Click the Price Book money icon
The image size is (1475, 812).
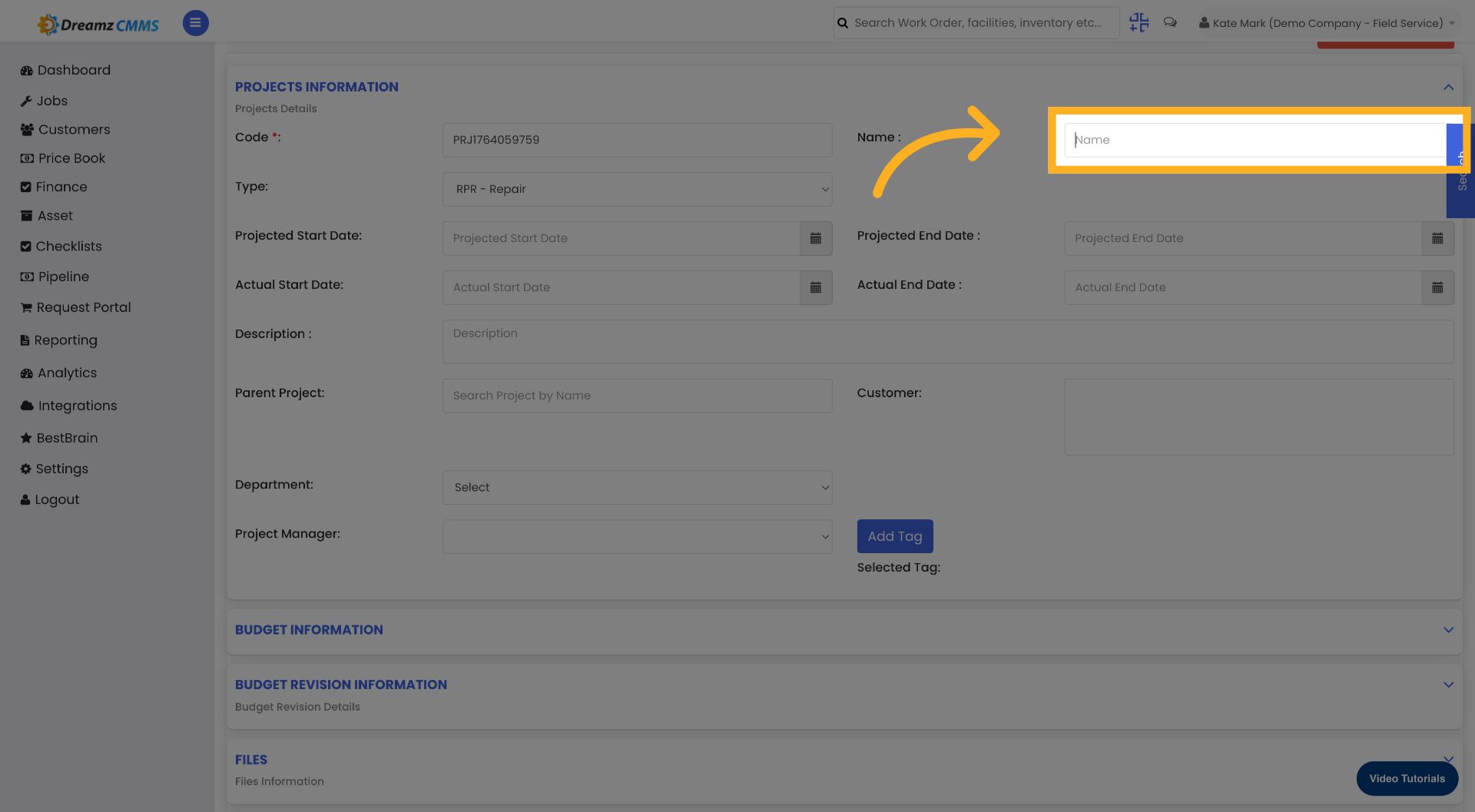coord(27,158)
